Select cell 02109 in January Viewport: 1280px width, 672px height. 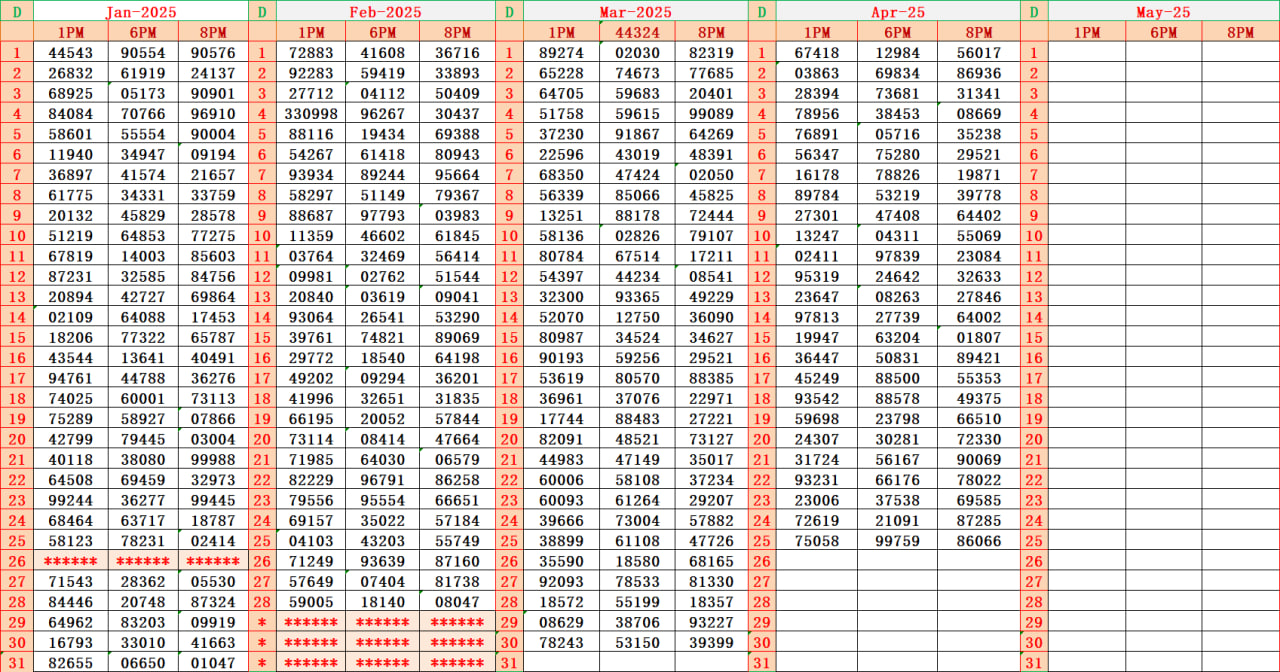(70, 317)
